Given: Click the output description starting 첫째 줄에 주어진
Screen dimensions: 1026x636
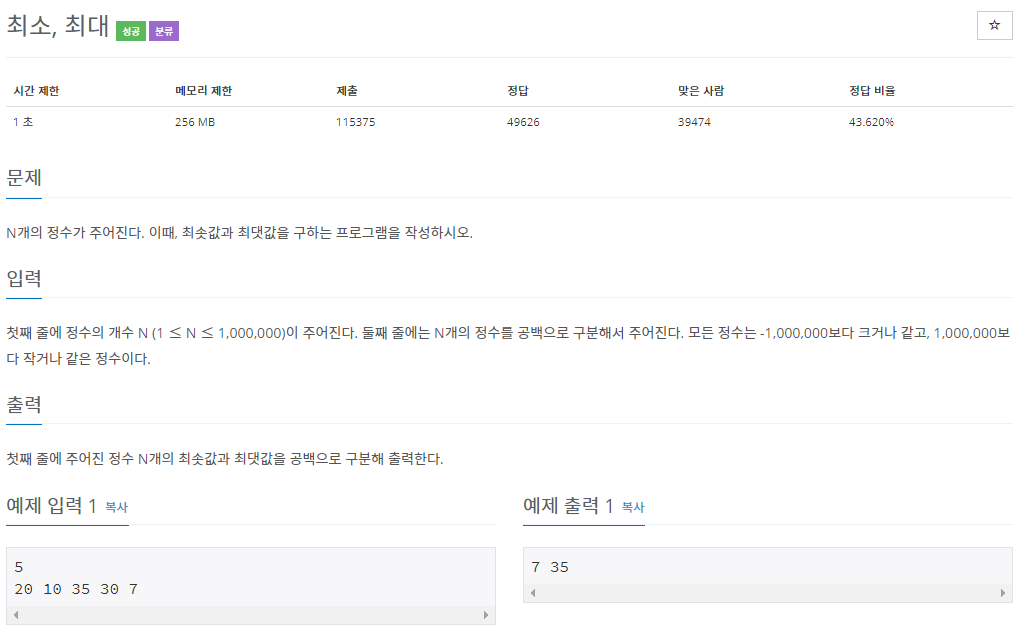Looking at the screenshot, I should 224,459.
